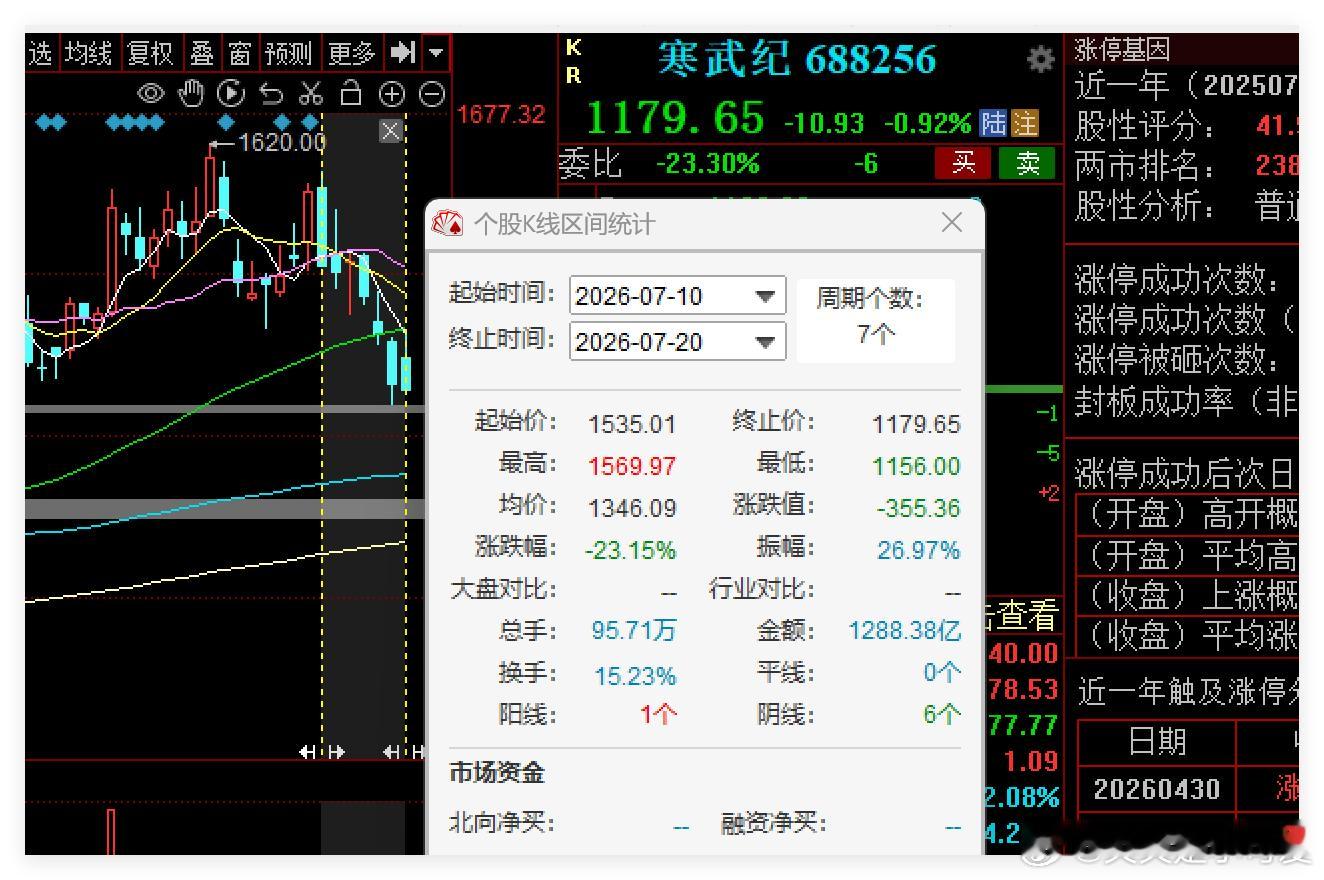The height and width of the screenshot is (880, 1324).
Task: Open the 更多 menu
Action: point(352,53)
